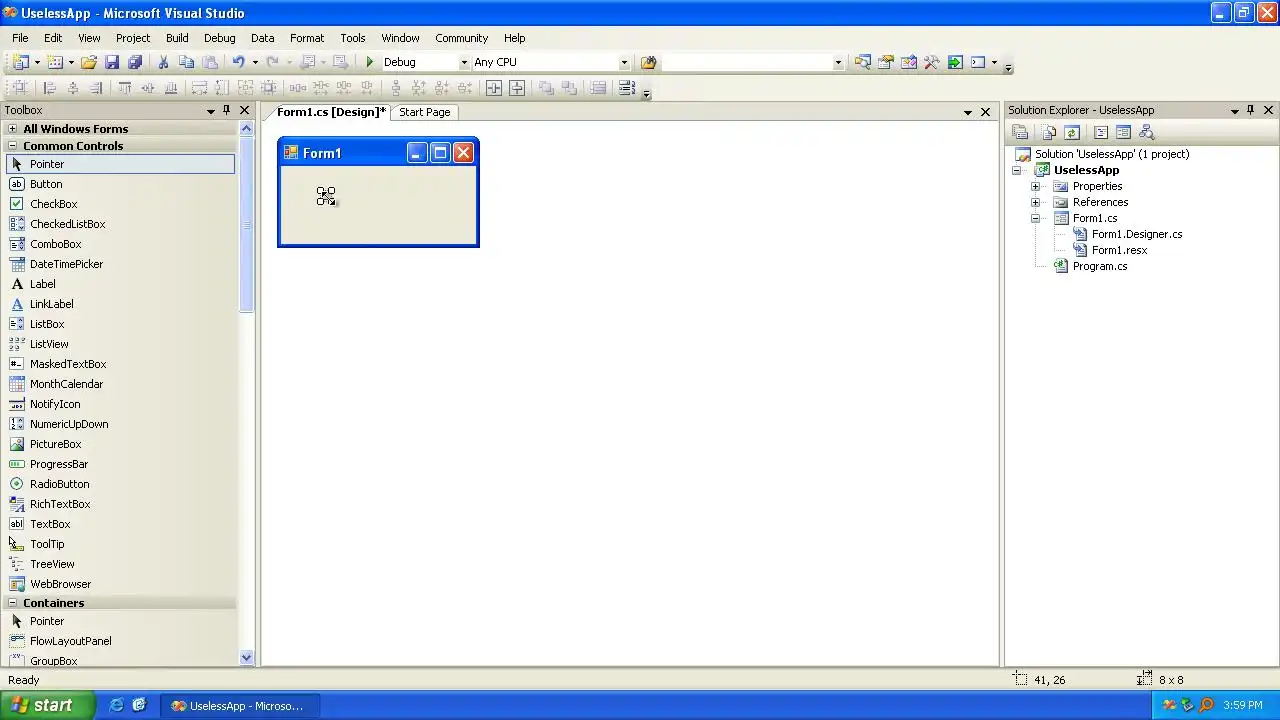Click the Center Horizontally layout icon
1280x720 pixels.
[493, 88]
